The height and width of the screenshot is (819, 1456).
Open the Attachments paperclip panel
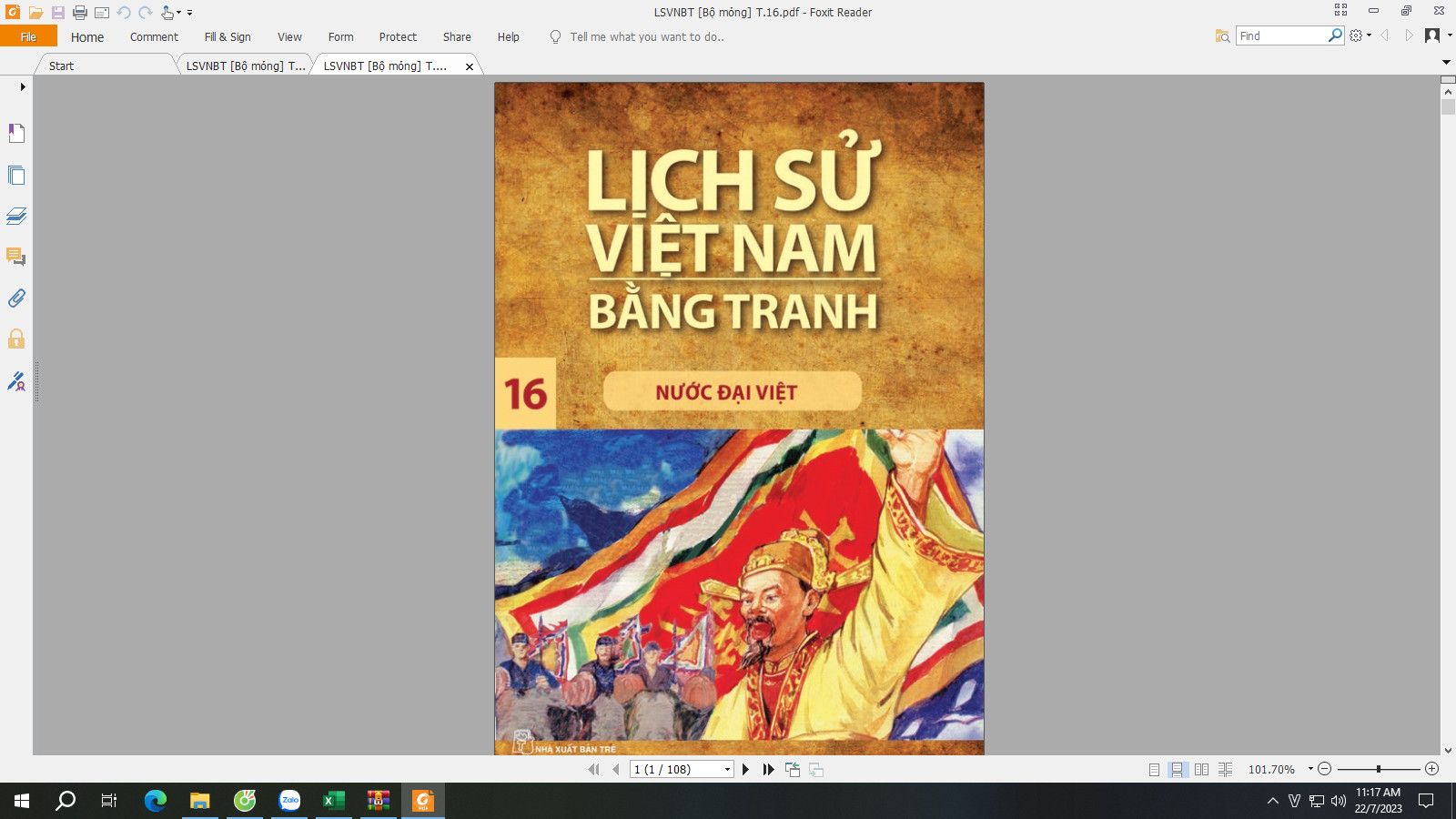pyautogui.click(x=16, y=298)
